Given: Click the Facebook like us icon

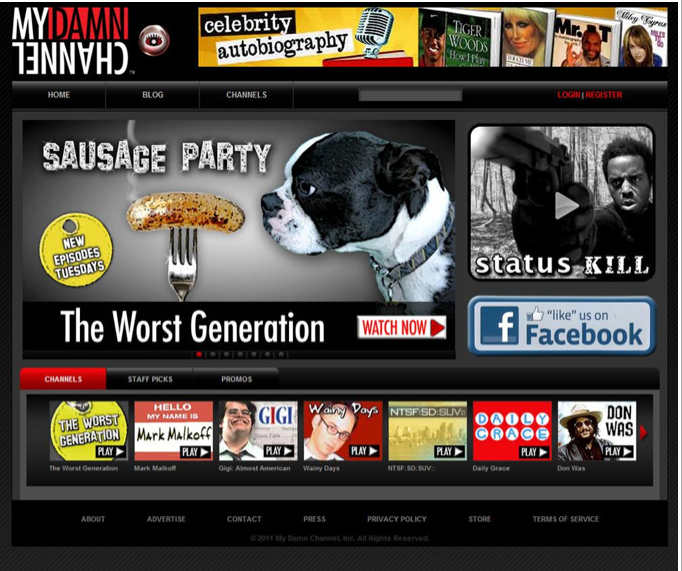Looking at the screenshot, I should [x=561, y=326].
